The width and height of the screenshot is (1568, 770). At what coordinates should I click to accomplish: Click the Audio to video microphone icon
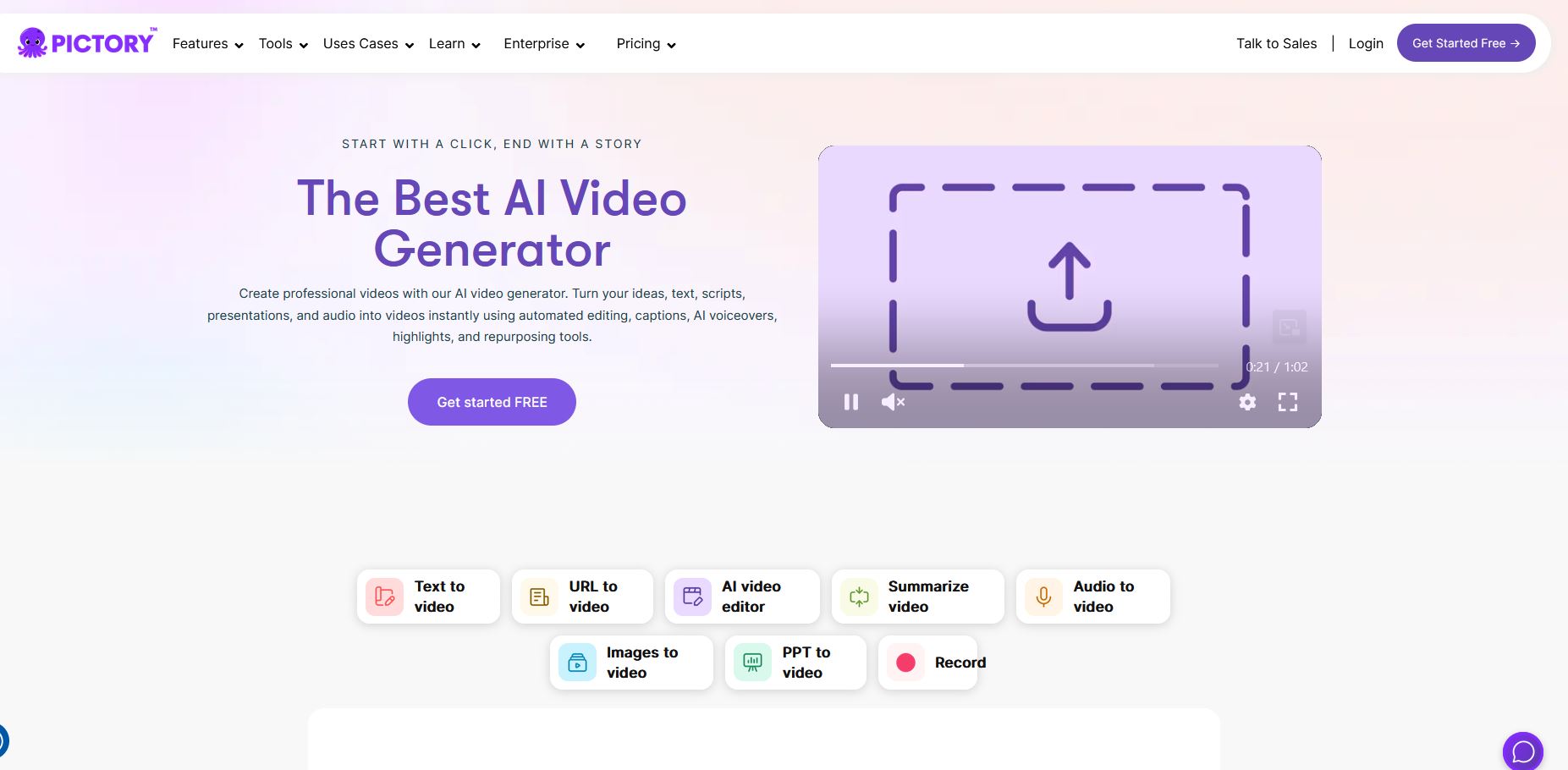coord(1043,597)
